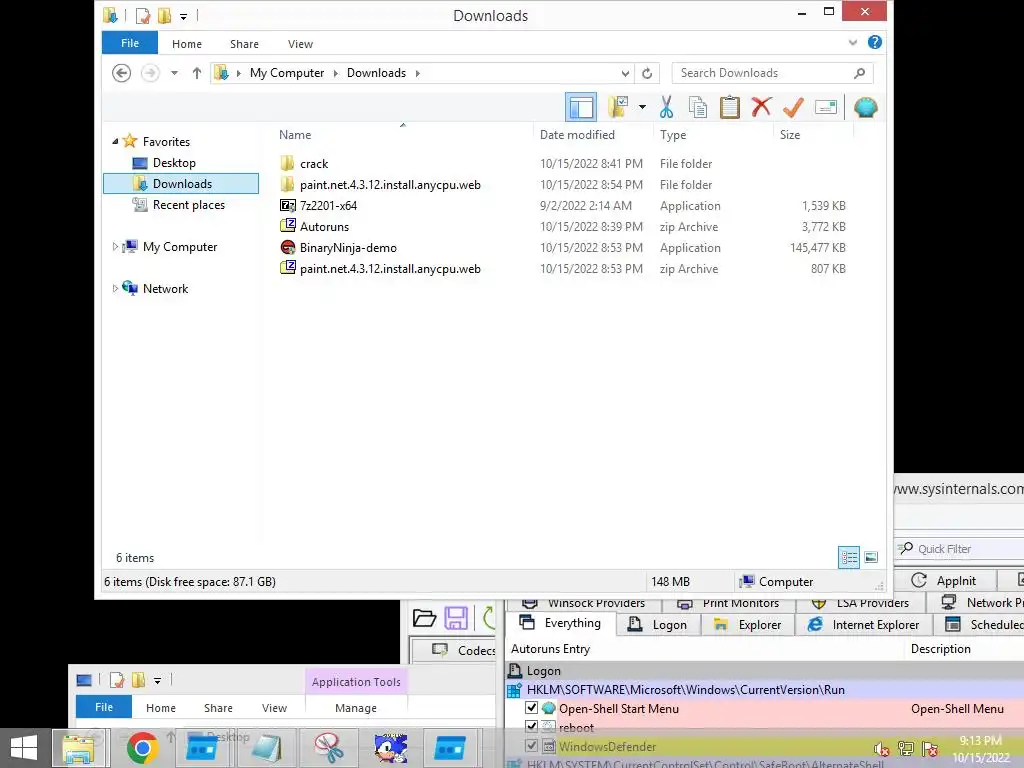Expand the Network tree node

tap(115, 288)
